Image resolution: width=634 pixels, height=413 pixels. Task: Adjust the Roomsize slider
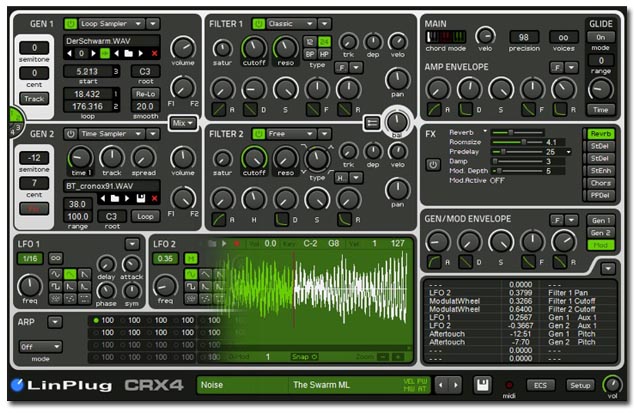pyautogui.click(x=516, y=142)
